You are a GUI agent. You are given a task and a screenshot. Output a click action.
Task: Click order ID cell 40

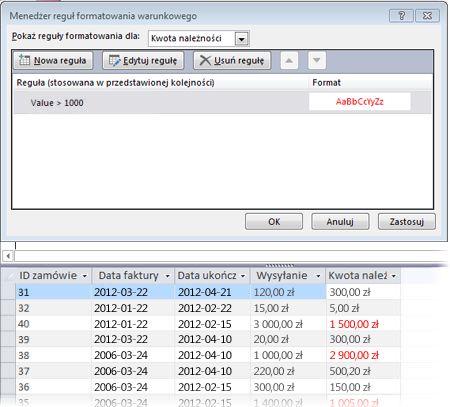[x=53, y=324]
